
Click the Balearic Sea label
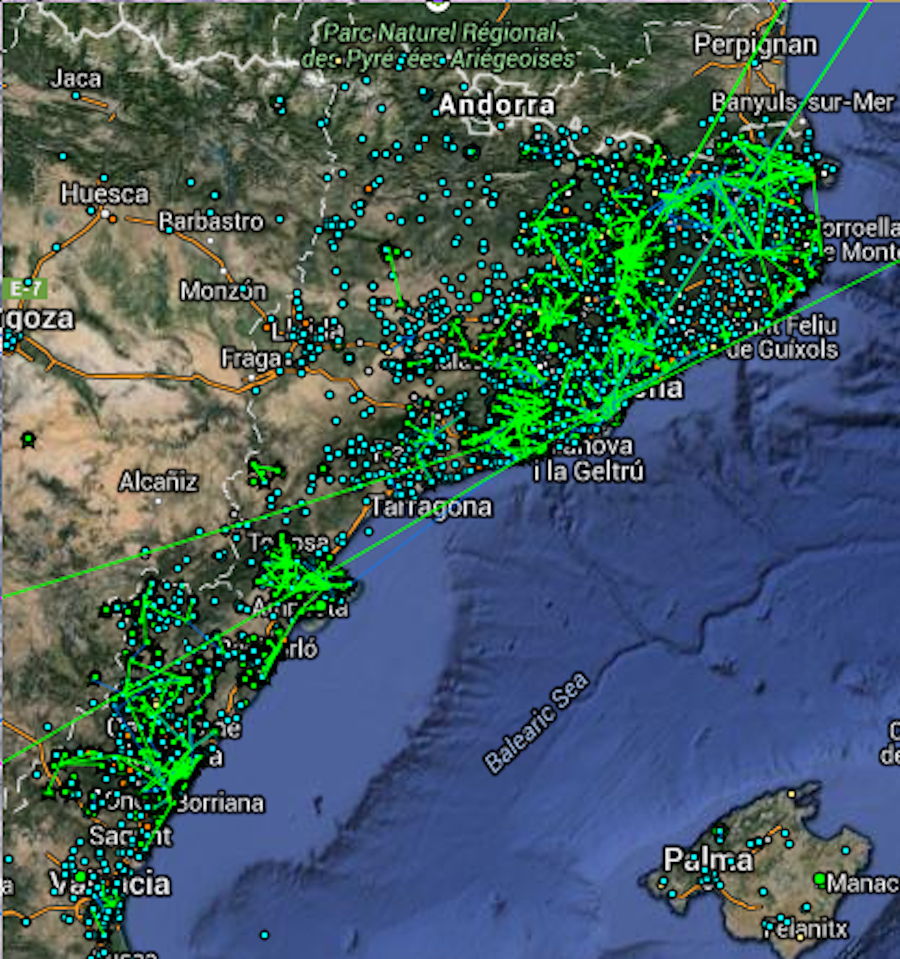(x=537, y=724)
